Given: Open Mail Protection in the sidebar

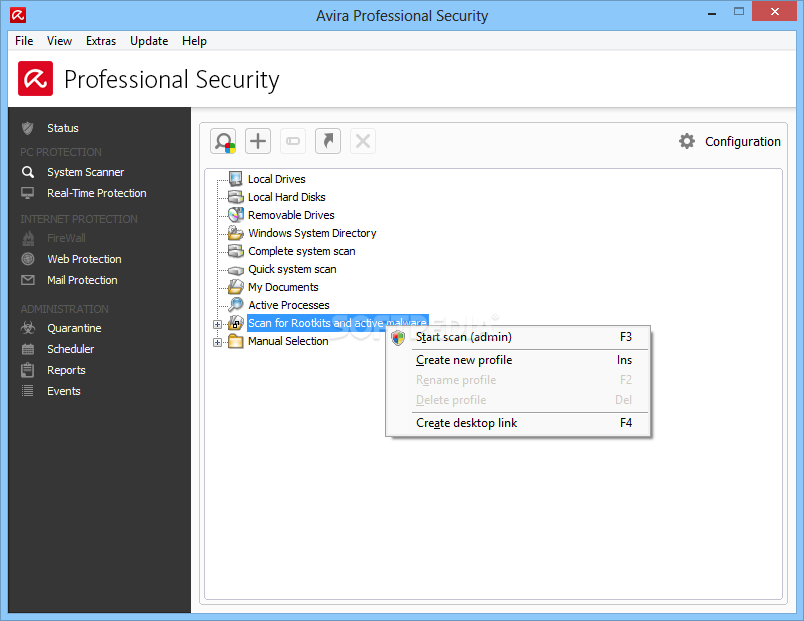Looking at the screenshot, I should point(83,280).
